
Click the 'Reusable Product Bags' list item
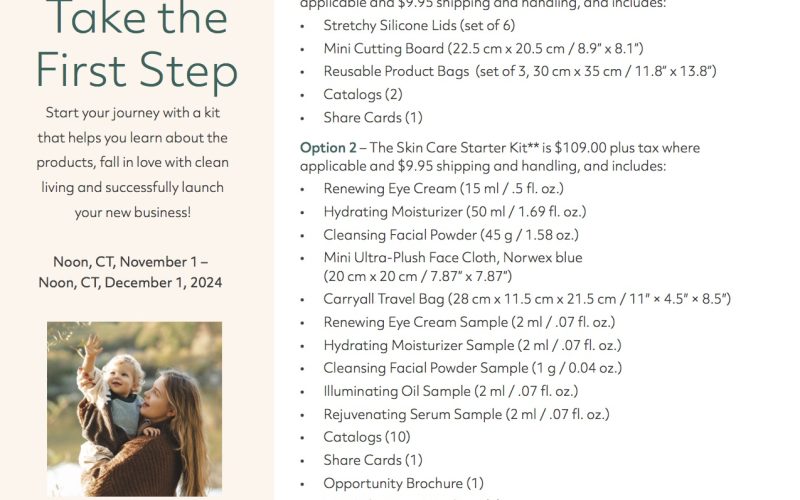tap(519, 71)
